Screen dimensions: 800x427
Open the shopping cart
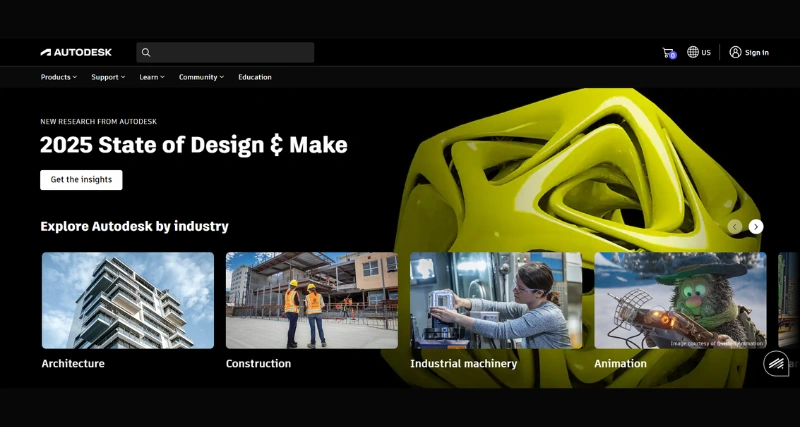pyautogui.click(x=668, y=52)
